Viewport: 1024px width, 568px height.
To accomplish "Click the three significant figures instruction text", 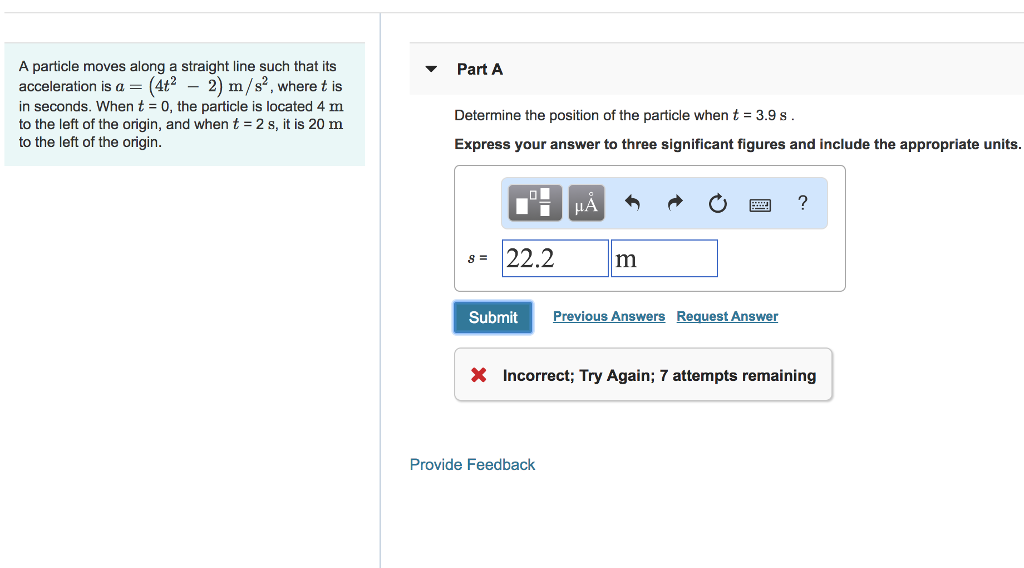I will coord(737,144).
